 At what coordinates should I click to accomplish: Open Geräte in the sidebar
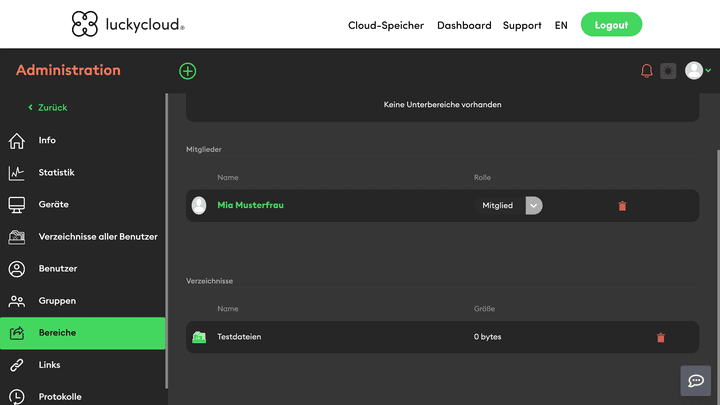pyautogui.click(x=53, y=205)
